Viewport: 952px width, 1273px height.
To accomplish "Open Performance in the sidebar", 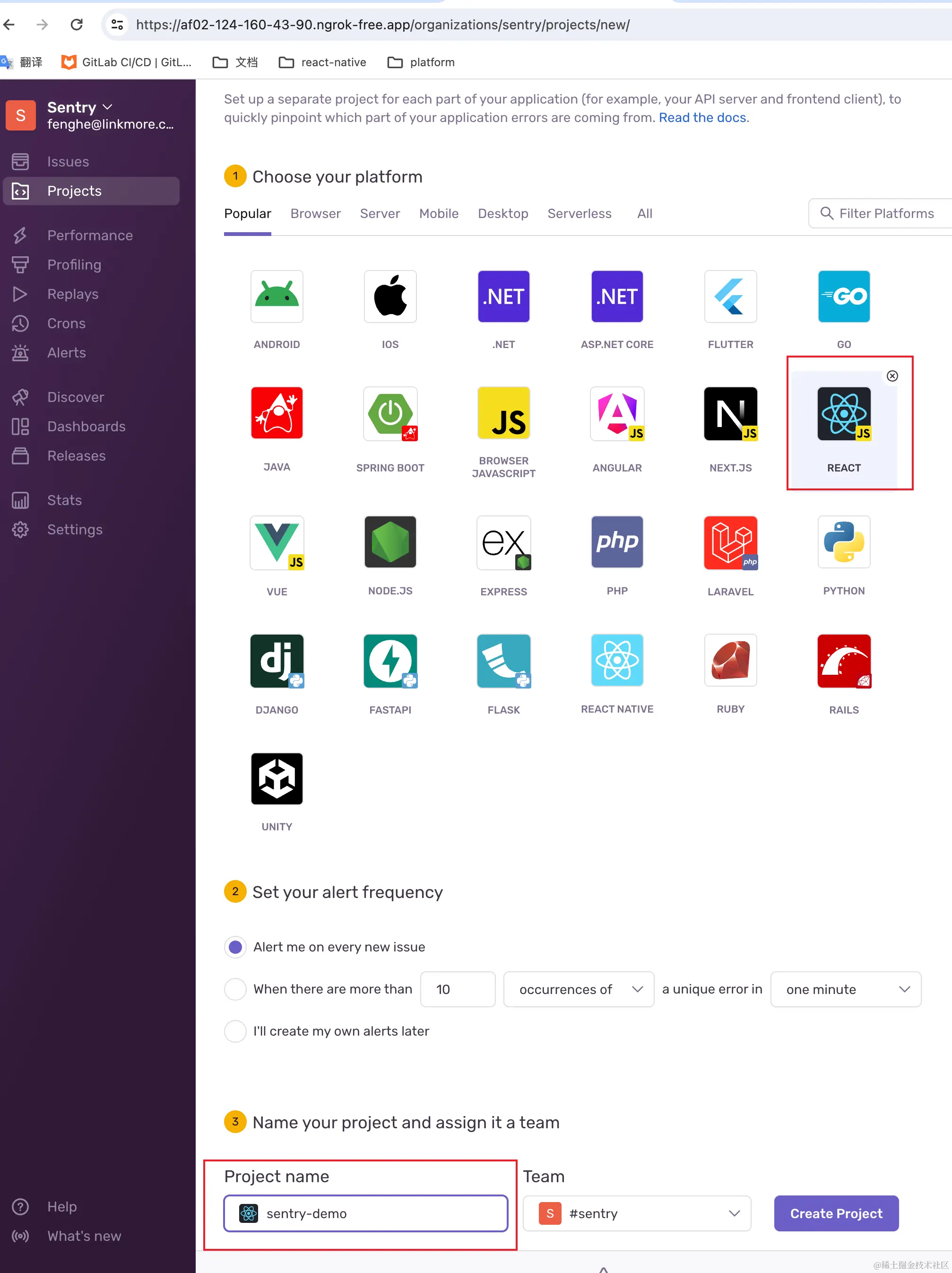I will tap(91, 235).
